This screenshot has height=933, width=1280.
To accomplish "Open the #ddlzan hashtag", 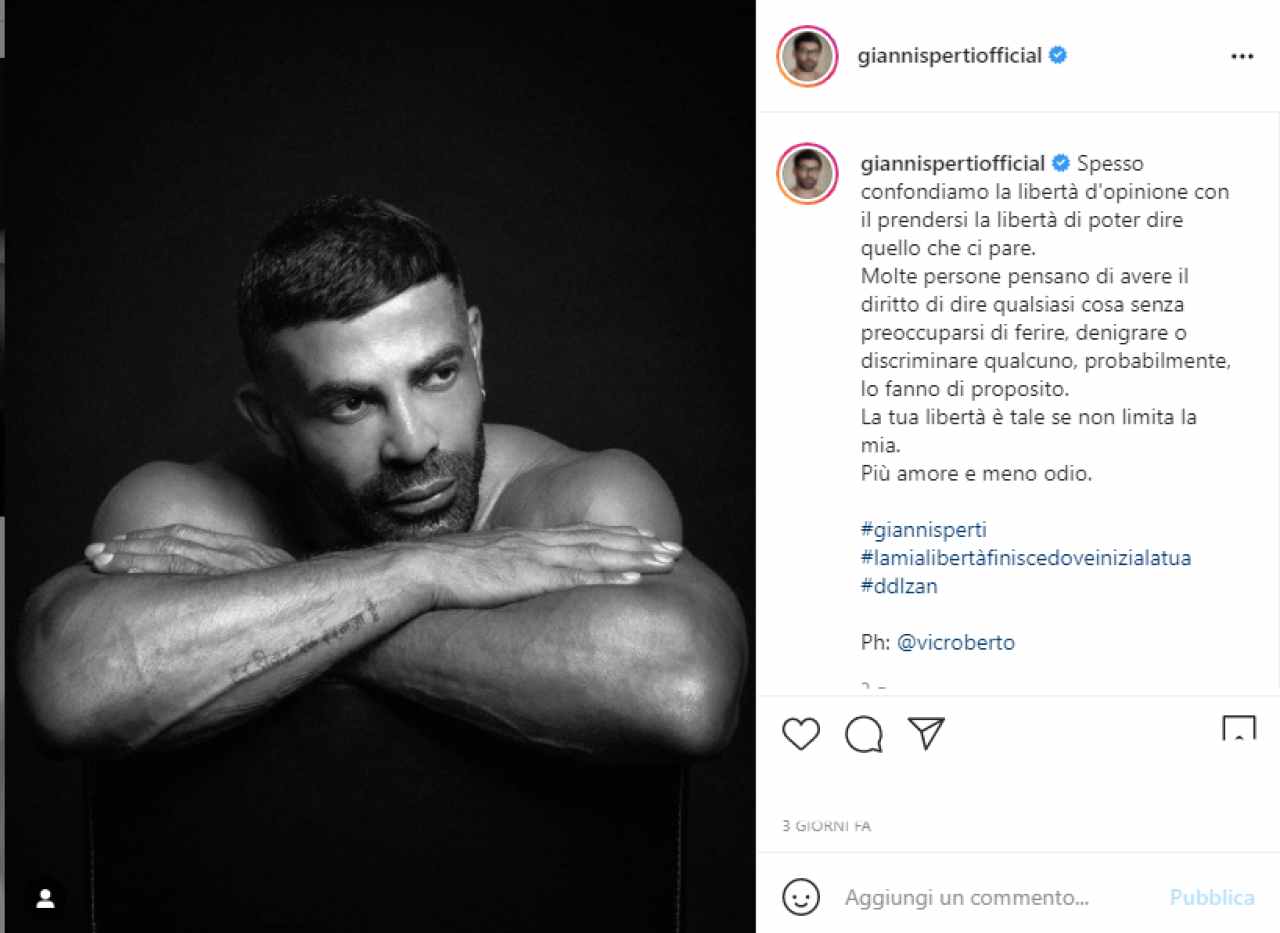I will tap(899, 586).
